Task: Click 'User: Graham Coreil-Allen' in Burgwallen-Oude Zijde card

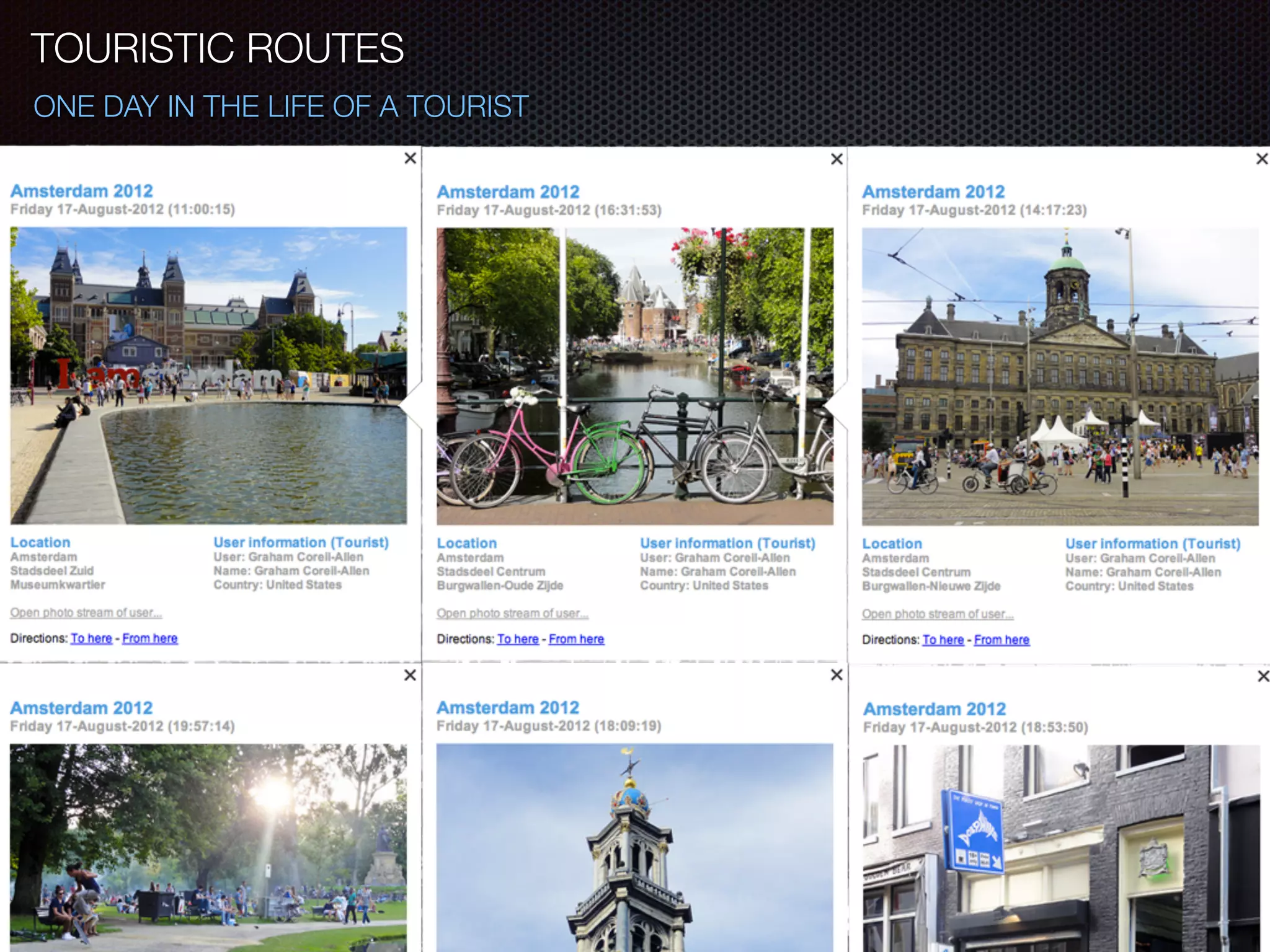Action: pyautogui.click(x=714, y=558)
